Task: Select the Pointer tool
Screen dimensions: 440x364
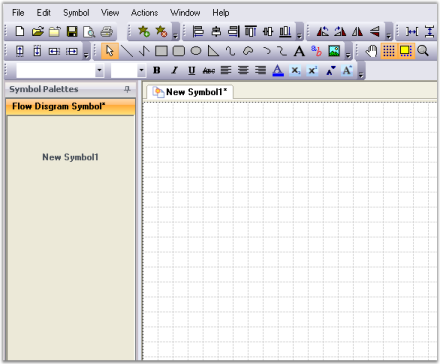Action: pos(110,51)
